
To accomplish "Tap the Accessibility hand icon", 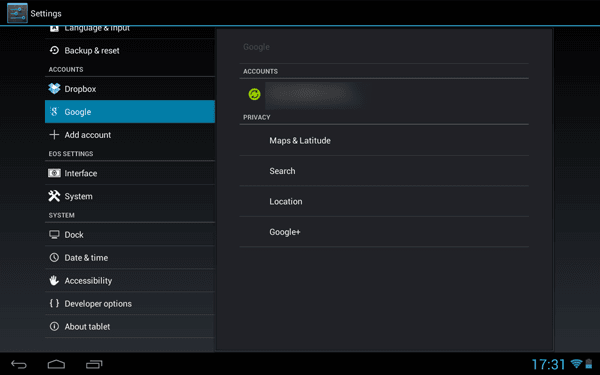I will click(54, 280).
